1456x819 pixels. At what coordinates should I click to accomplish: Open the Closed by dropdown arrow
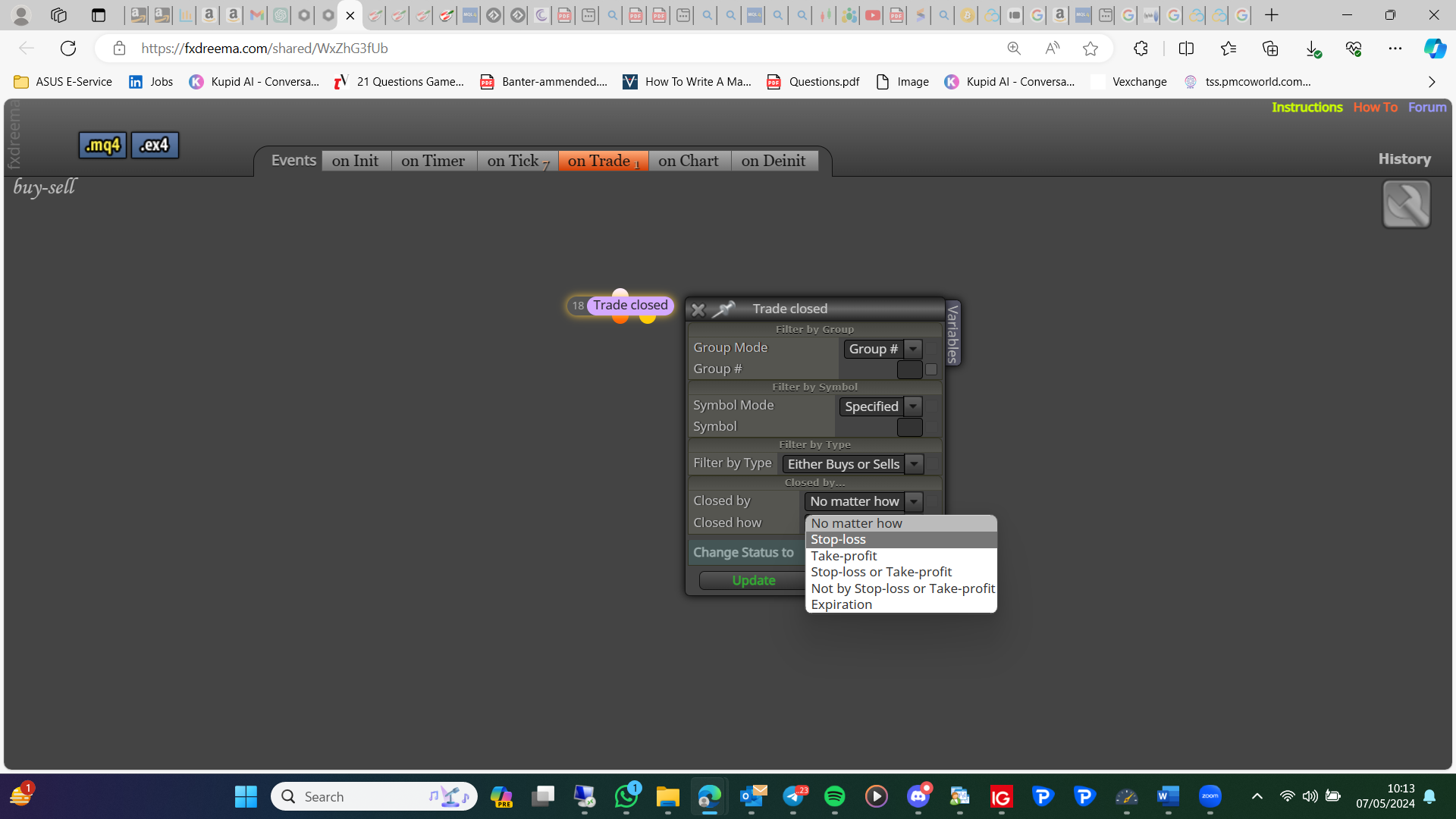point(915,501)
